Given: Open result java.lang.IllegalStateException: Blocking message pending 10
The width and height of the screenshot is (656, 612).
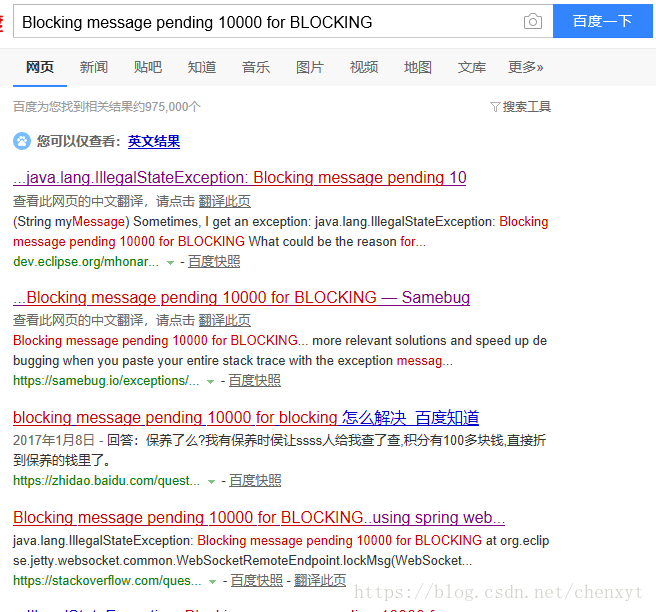Looking at the screenshot, I should pos(240,178).
